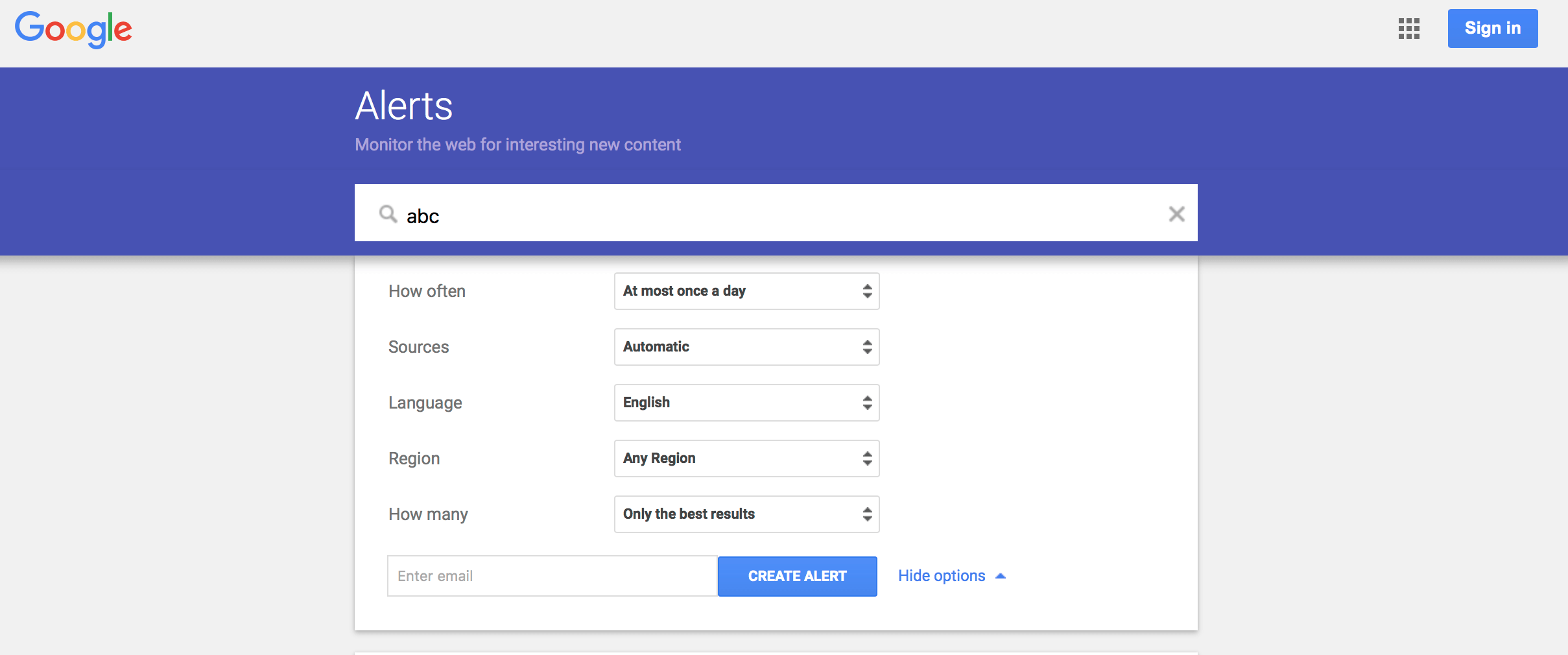Image resolution: width=1568 pixels, height=655 pixels.
Task: Click the Google logo
Action: point(73,29)
